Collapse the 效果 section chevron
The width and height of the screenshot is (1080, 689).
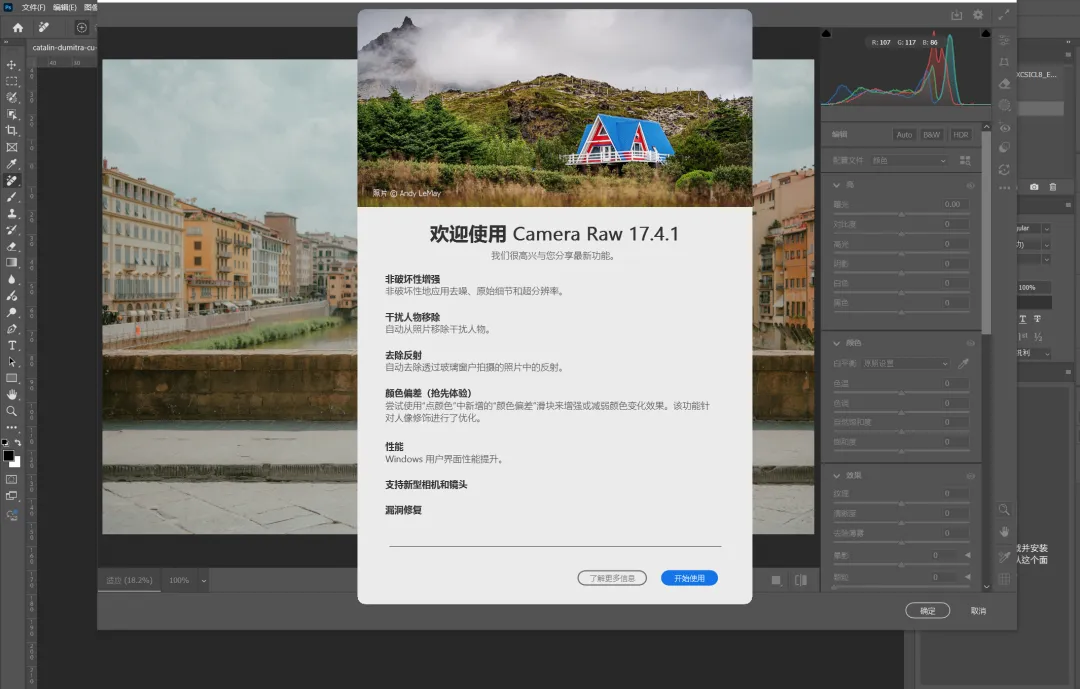(837, 476)
